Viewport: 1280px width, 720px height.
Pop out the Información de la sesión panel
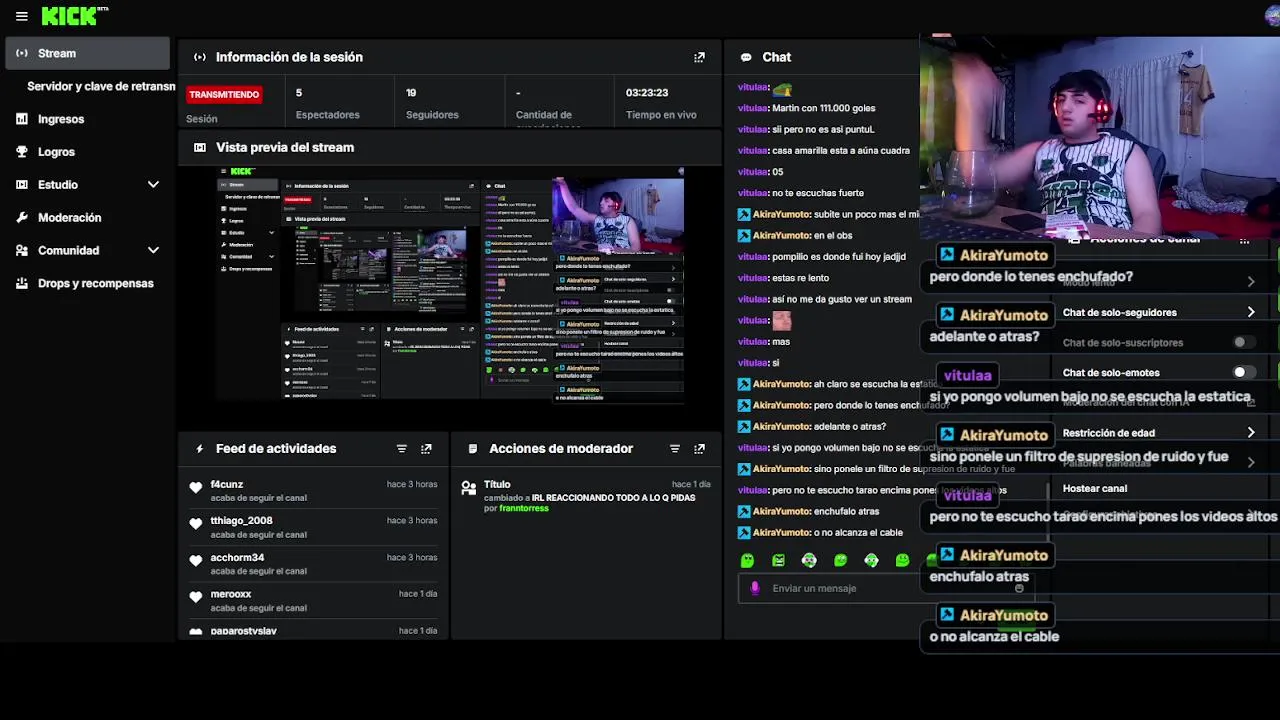coord(699,57)
